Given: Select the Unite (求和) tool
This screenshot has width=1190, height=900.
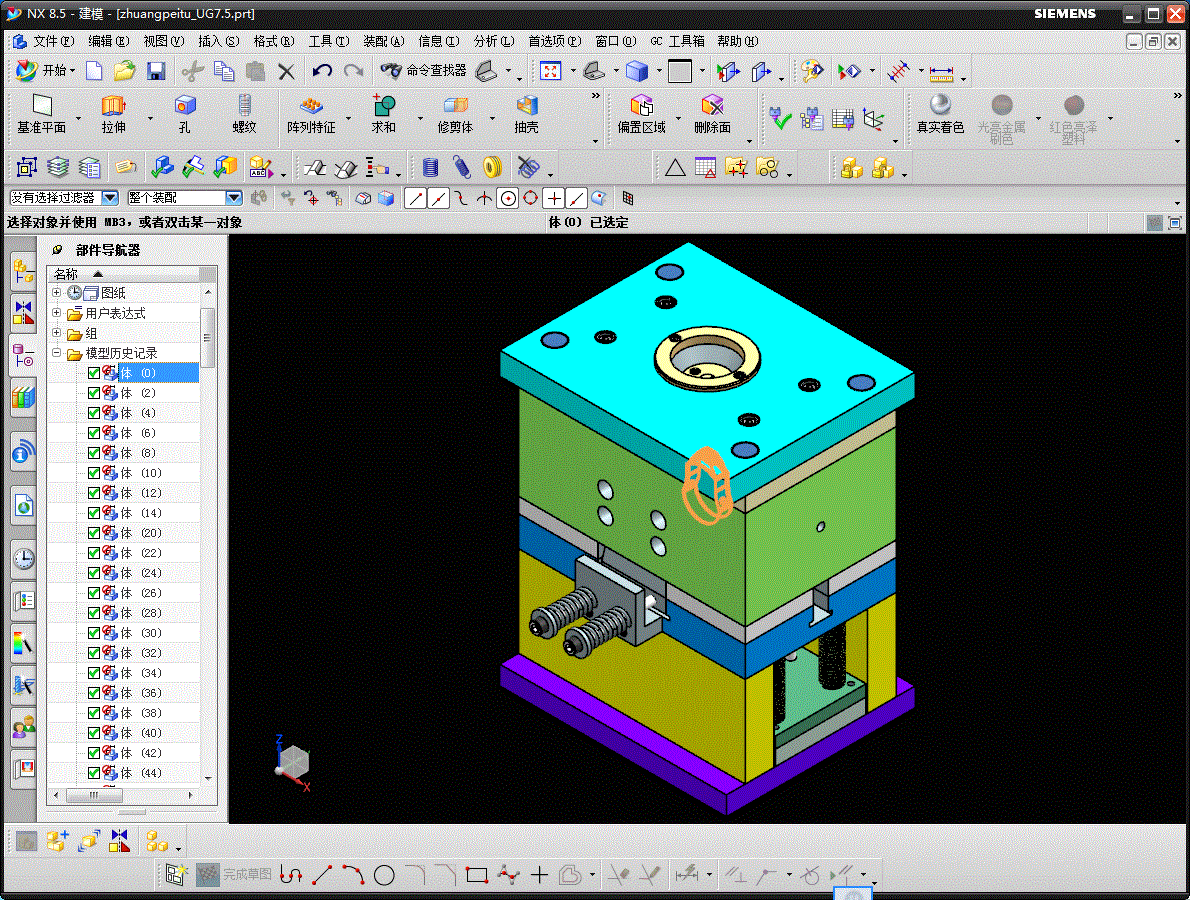Looking at the screenshot, I should click(x=383, y=115).
